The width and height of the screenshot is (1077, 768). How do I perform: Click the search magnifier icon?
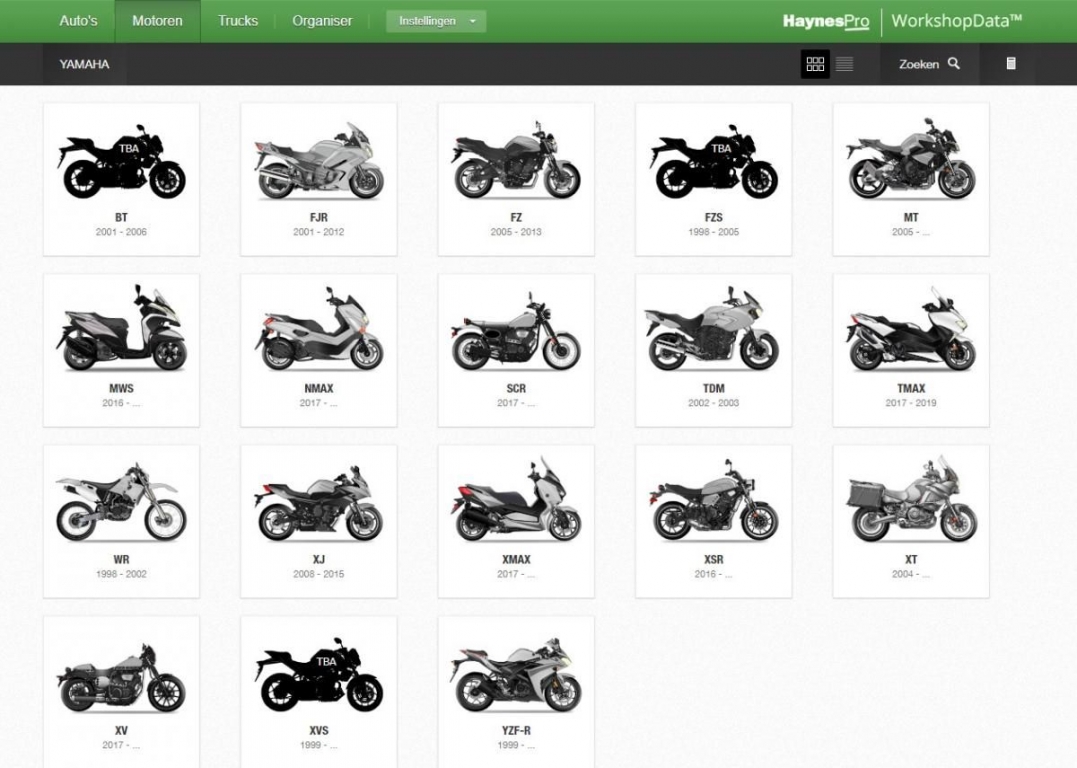(x=953, y=63)
